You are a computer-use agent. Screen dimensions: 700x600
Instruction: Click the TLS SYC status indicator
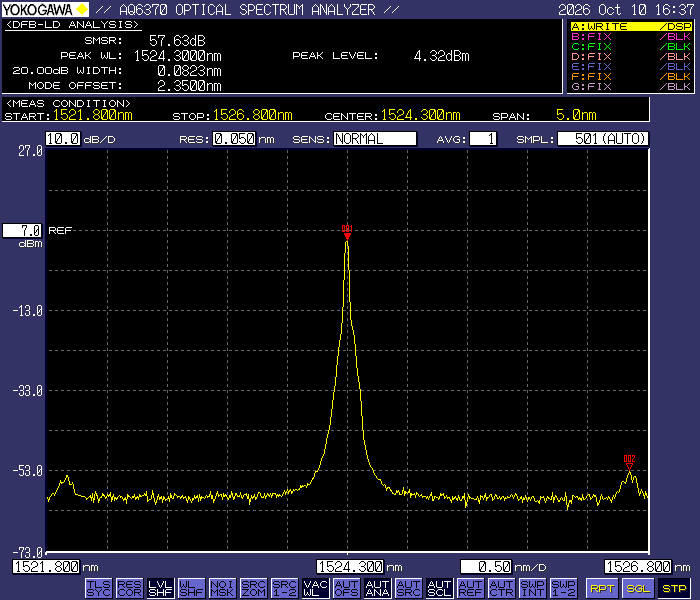(98, 588)
